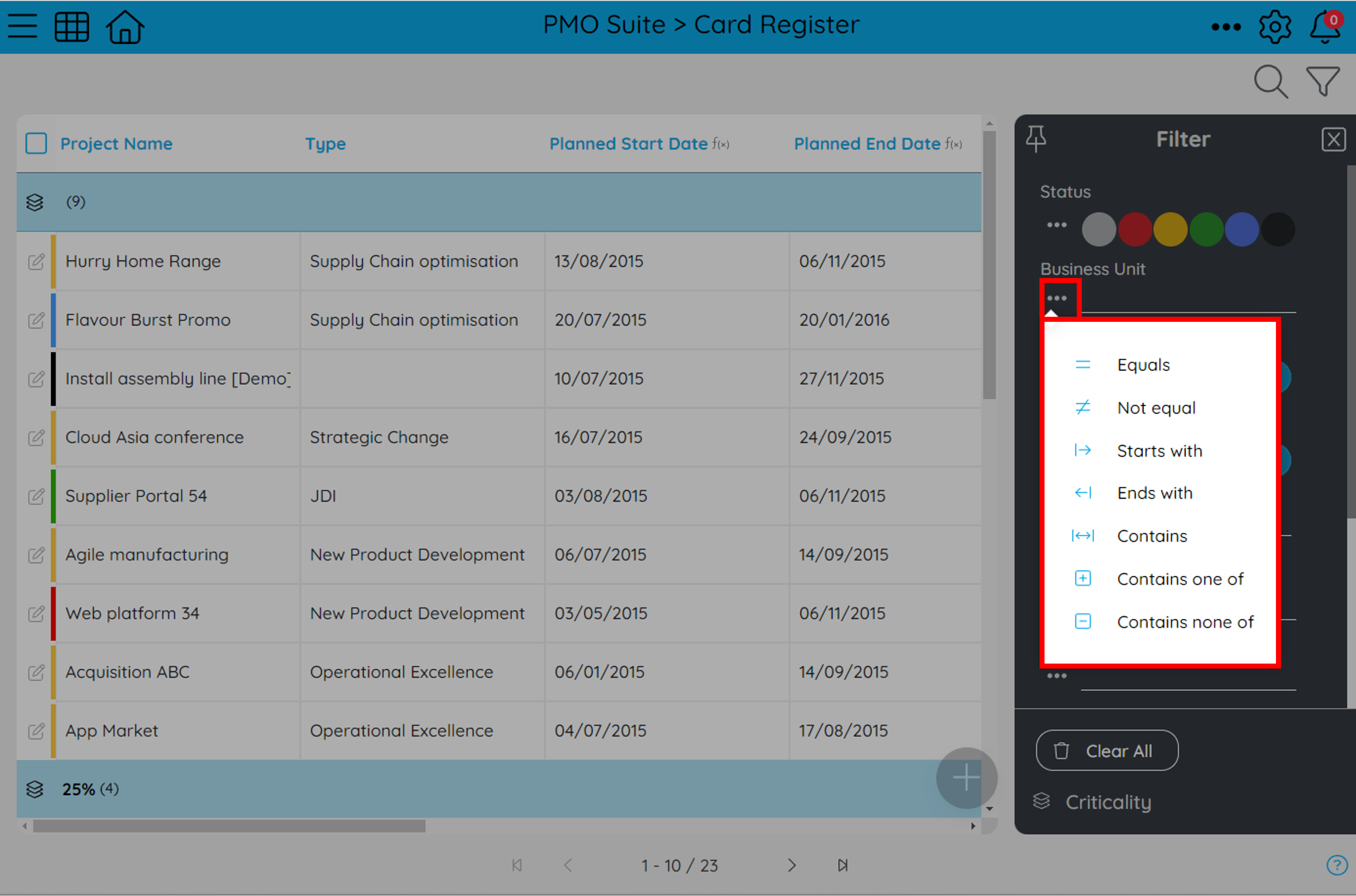Viewport: 1356px width, 896px height.
Task: Select Not equal from operator list
Action: click(1156, 407)
